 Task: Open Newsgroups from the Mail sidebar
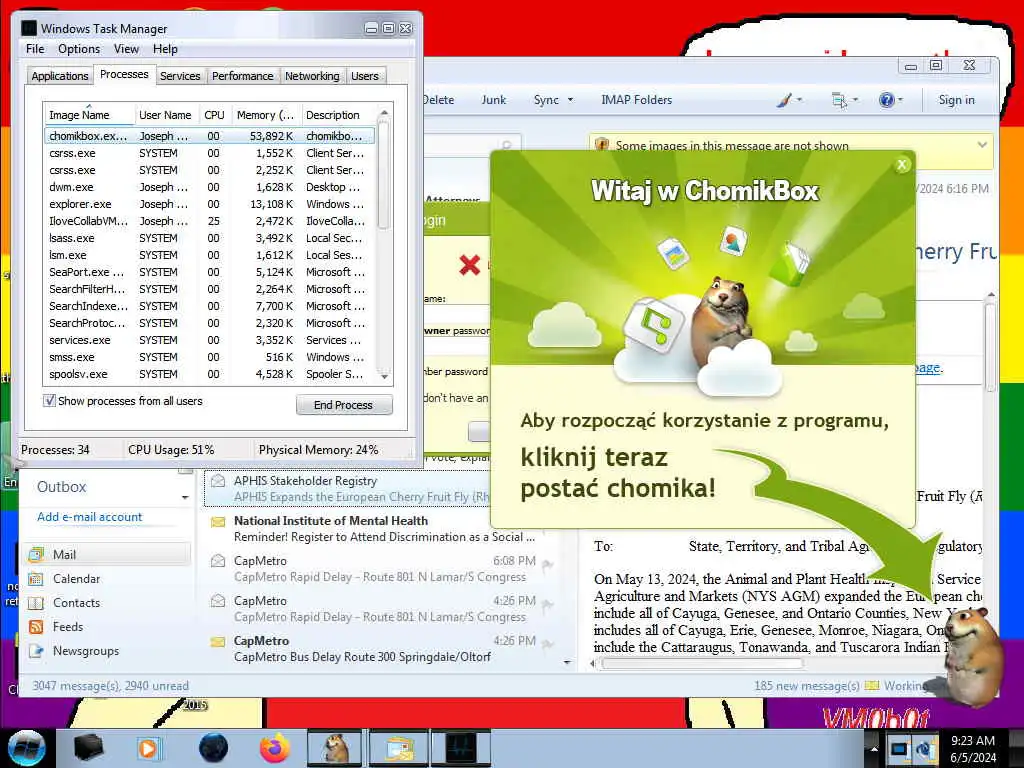tap(86, 651)
